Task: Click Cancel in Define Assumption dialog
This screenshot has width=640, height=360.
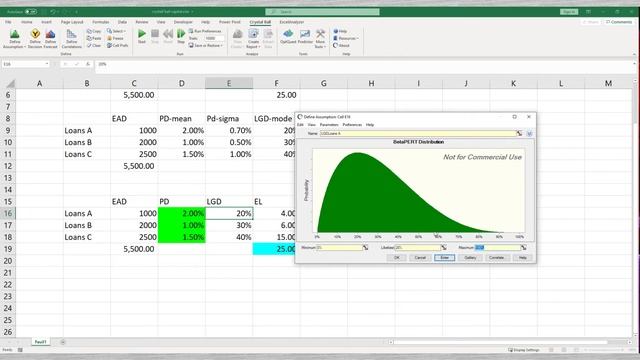Action: pyautogui.click(x=420, y=258)
